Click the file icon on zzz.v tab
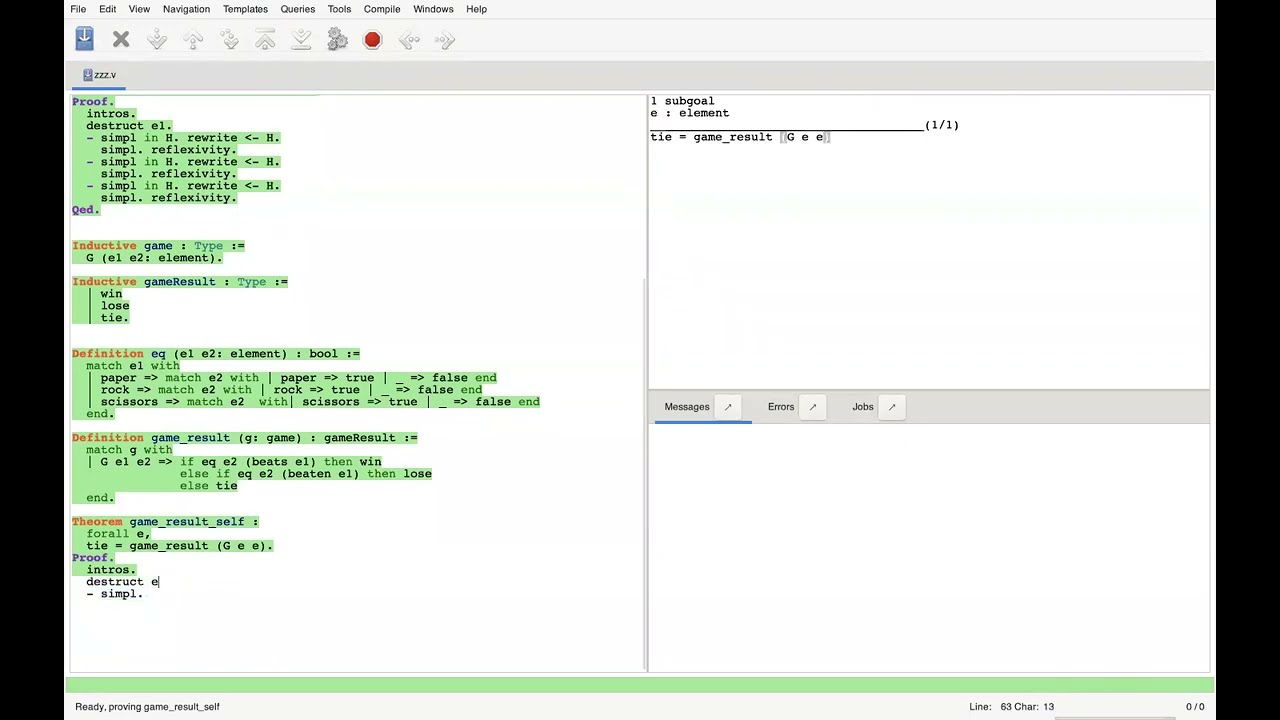The width and height of the screenshot is (1280, 720). click(x=88, y=75)
